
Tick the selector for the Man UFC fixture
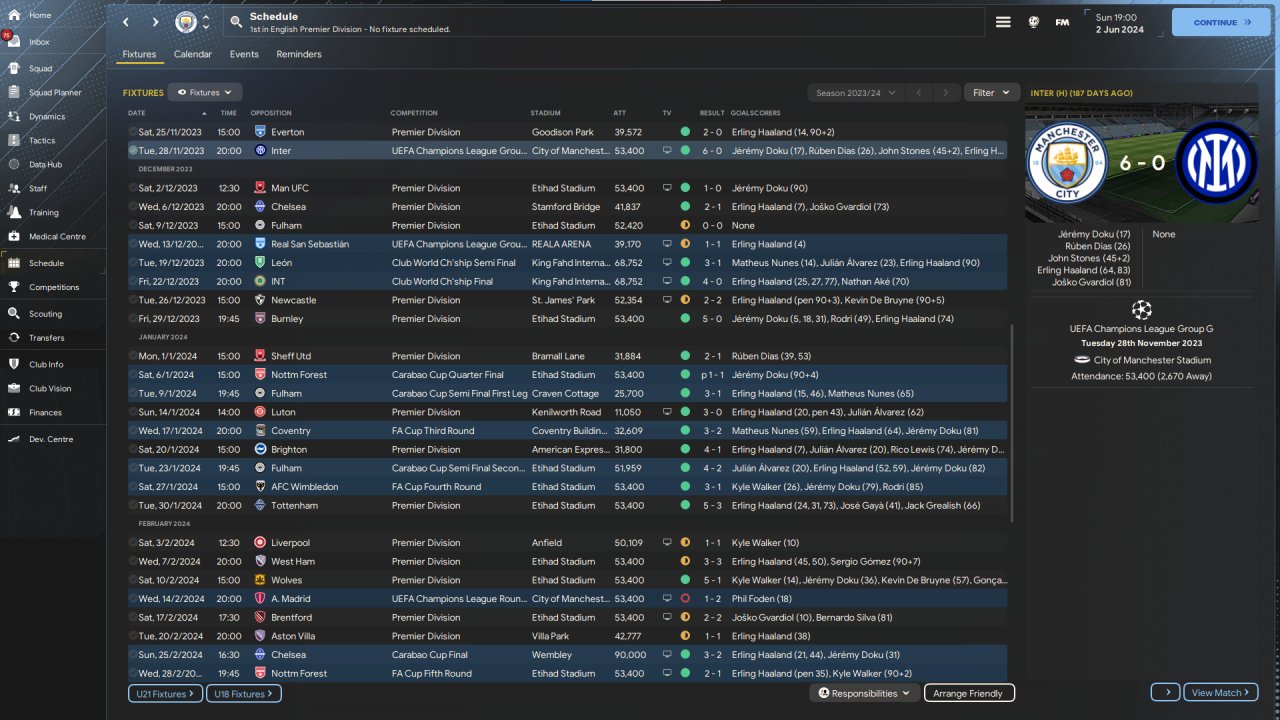[x=133, y=188]
